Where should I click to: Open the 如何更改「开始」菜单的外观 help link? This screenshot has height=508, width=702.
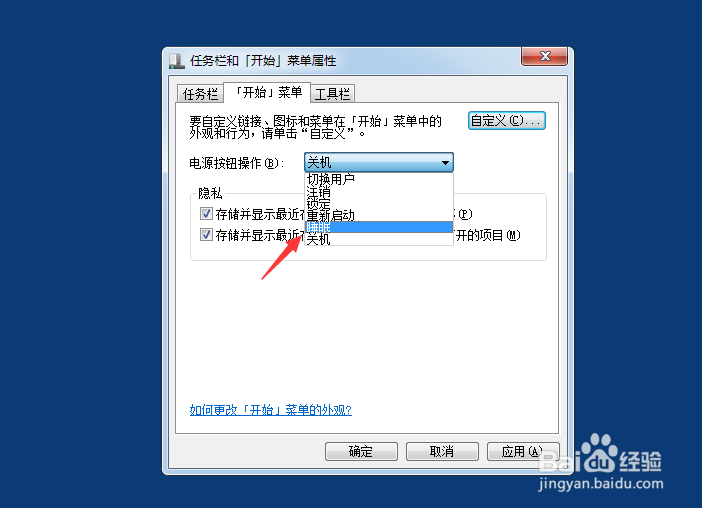(x=270, y=410)
